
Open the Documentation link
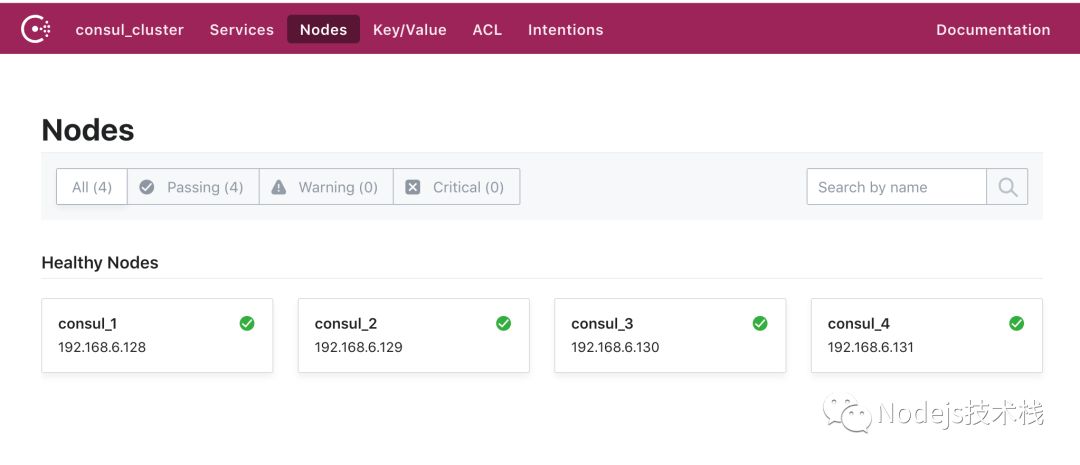pyautogui.click(x=993, y=30)
